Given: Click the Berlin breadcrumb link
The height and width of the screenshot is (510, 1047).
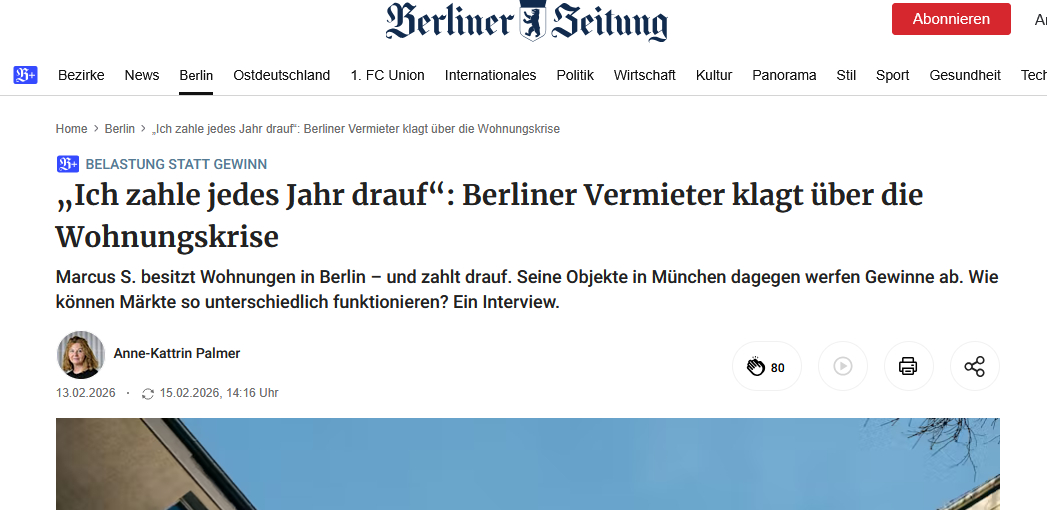Looking at the screenshot, I should [120, 129].
